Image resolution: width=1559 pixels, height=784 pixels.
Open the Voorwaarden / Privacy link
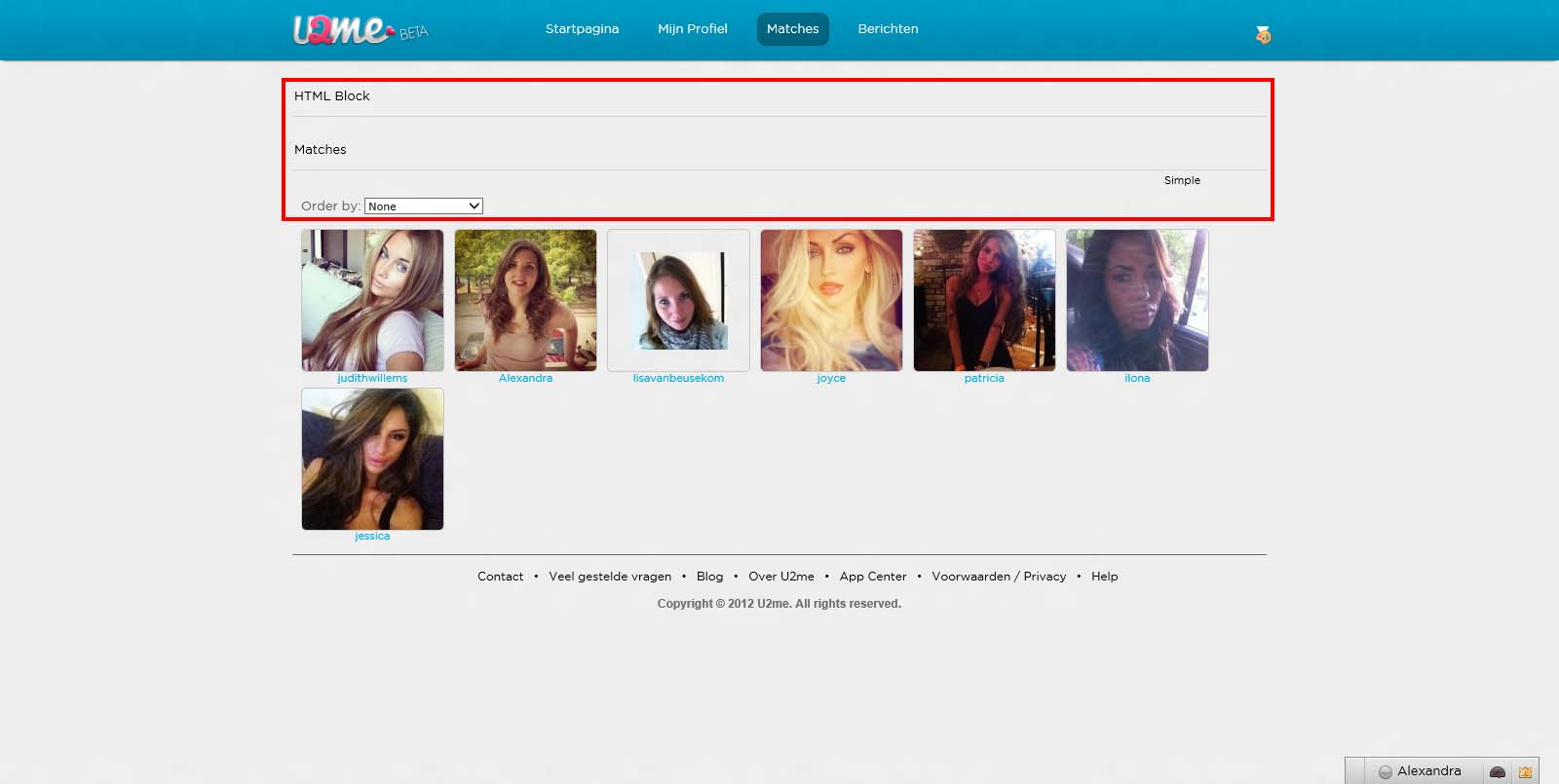click(x=999, y=577)
